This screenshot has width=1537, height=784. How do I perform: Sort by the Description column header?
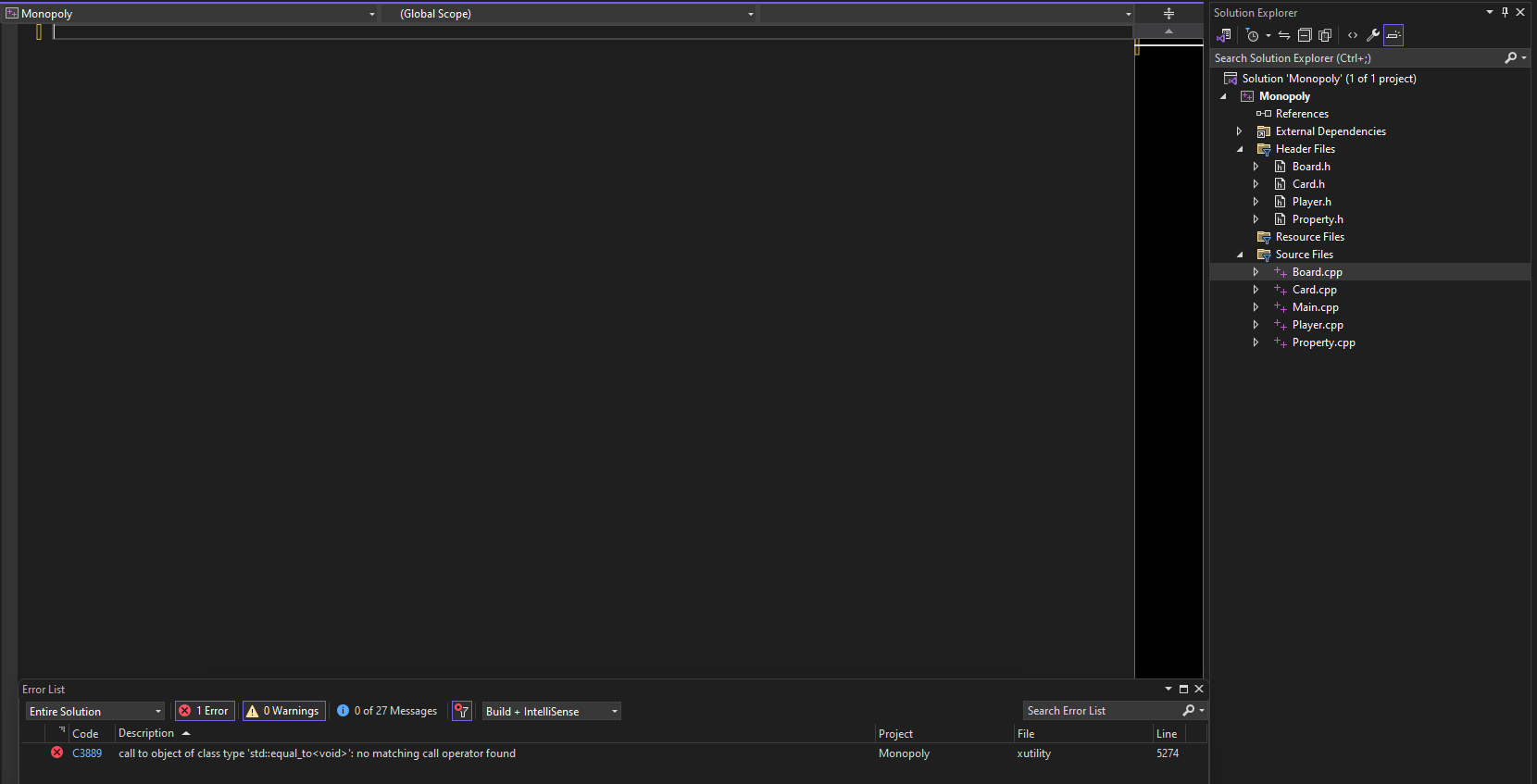(x=146, y=733)
